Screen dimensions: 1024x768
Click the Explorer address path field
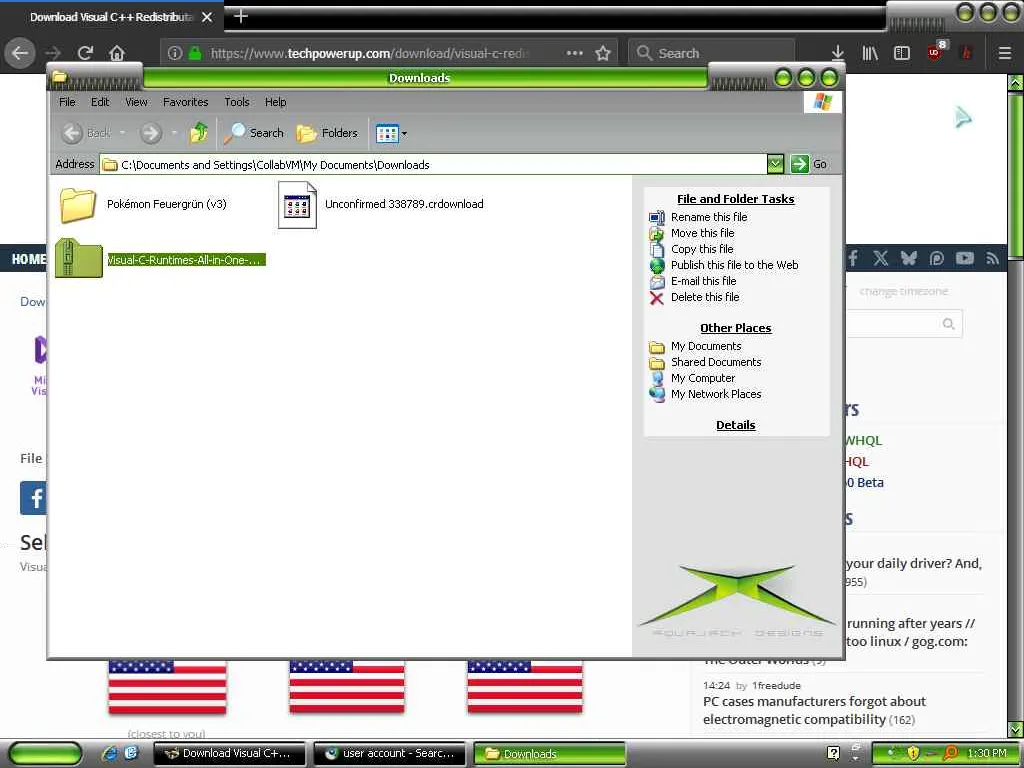click(x=434, y=165)
